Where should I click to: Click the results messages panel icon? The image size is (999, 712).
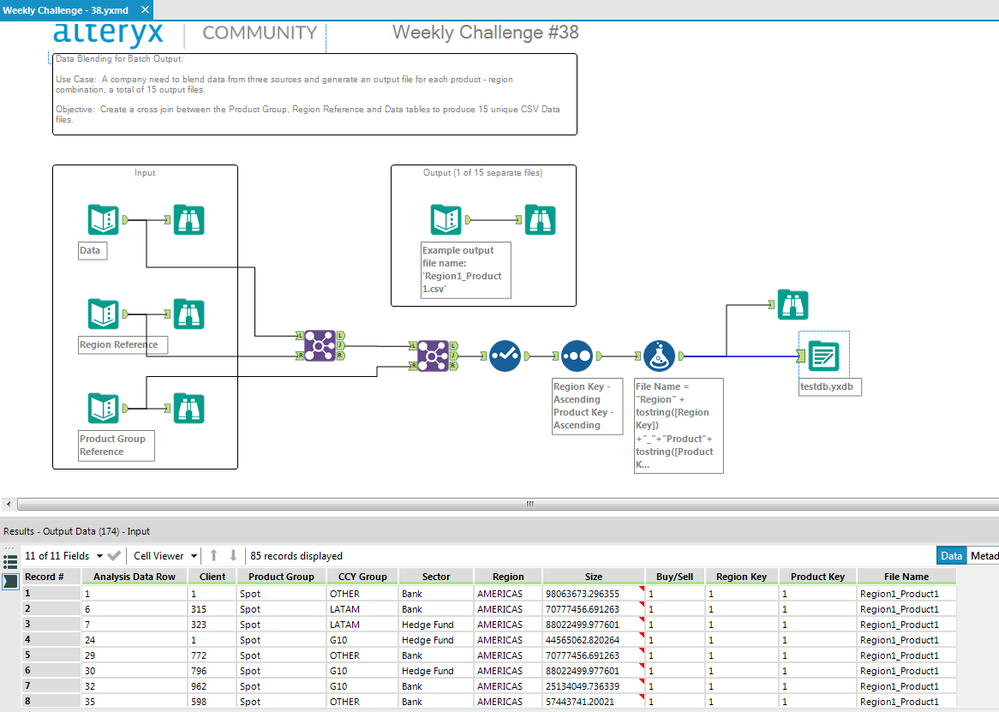10,581
